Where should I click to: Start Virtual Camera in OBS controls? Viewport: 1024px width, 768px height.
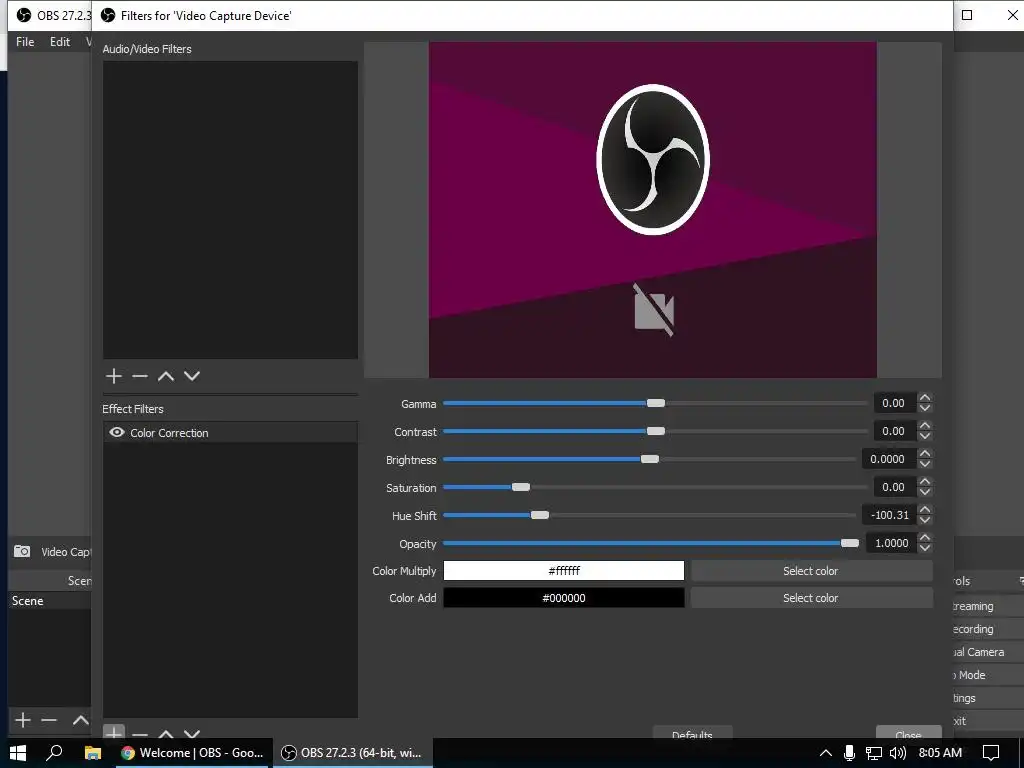point(988,652)
